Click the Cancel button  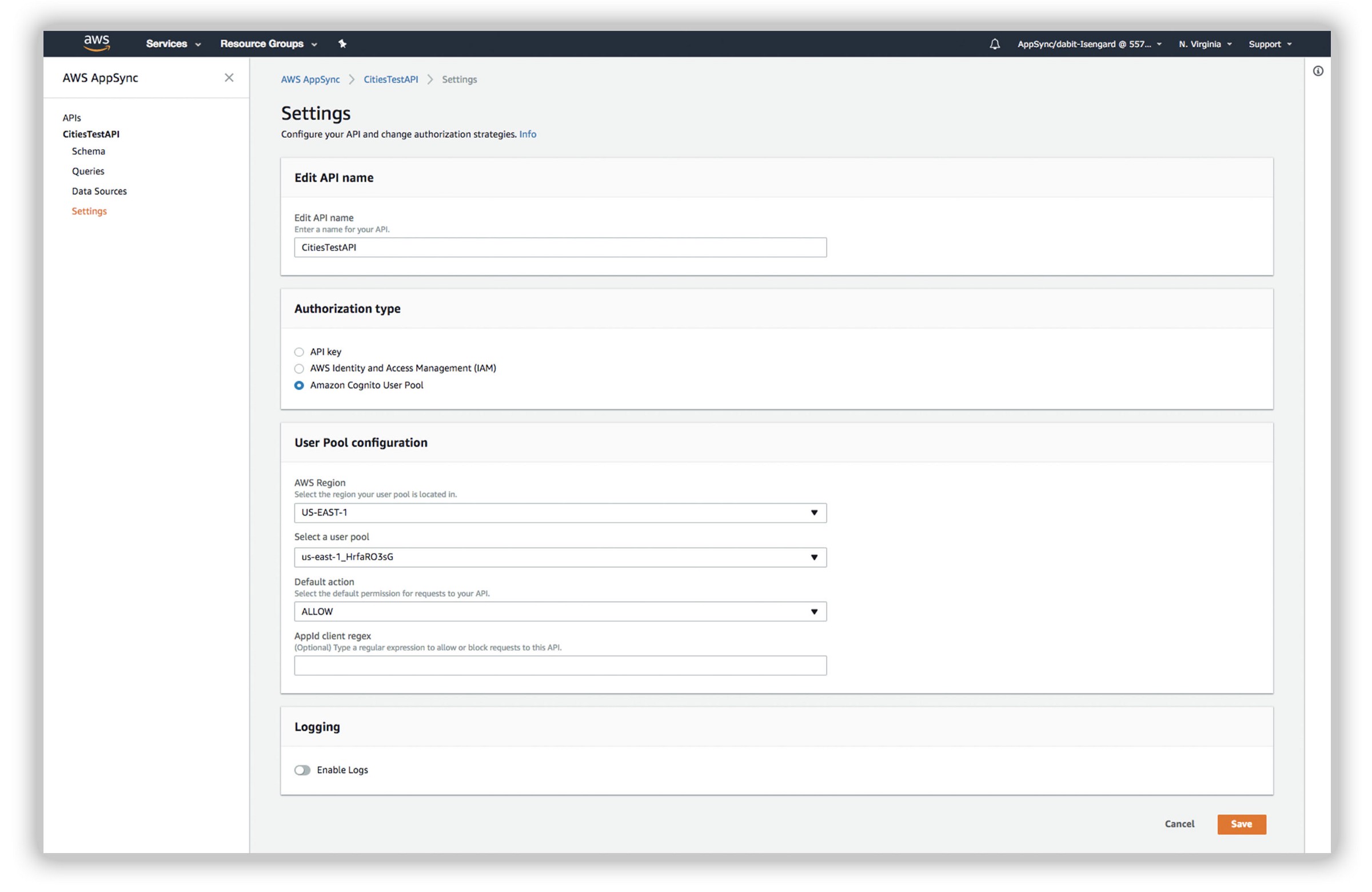pyautogui.click(x=1179, y=825)
